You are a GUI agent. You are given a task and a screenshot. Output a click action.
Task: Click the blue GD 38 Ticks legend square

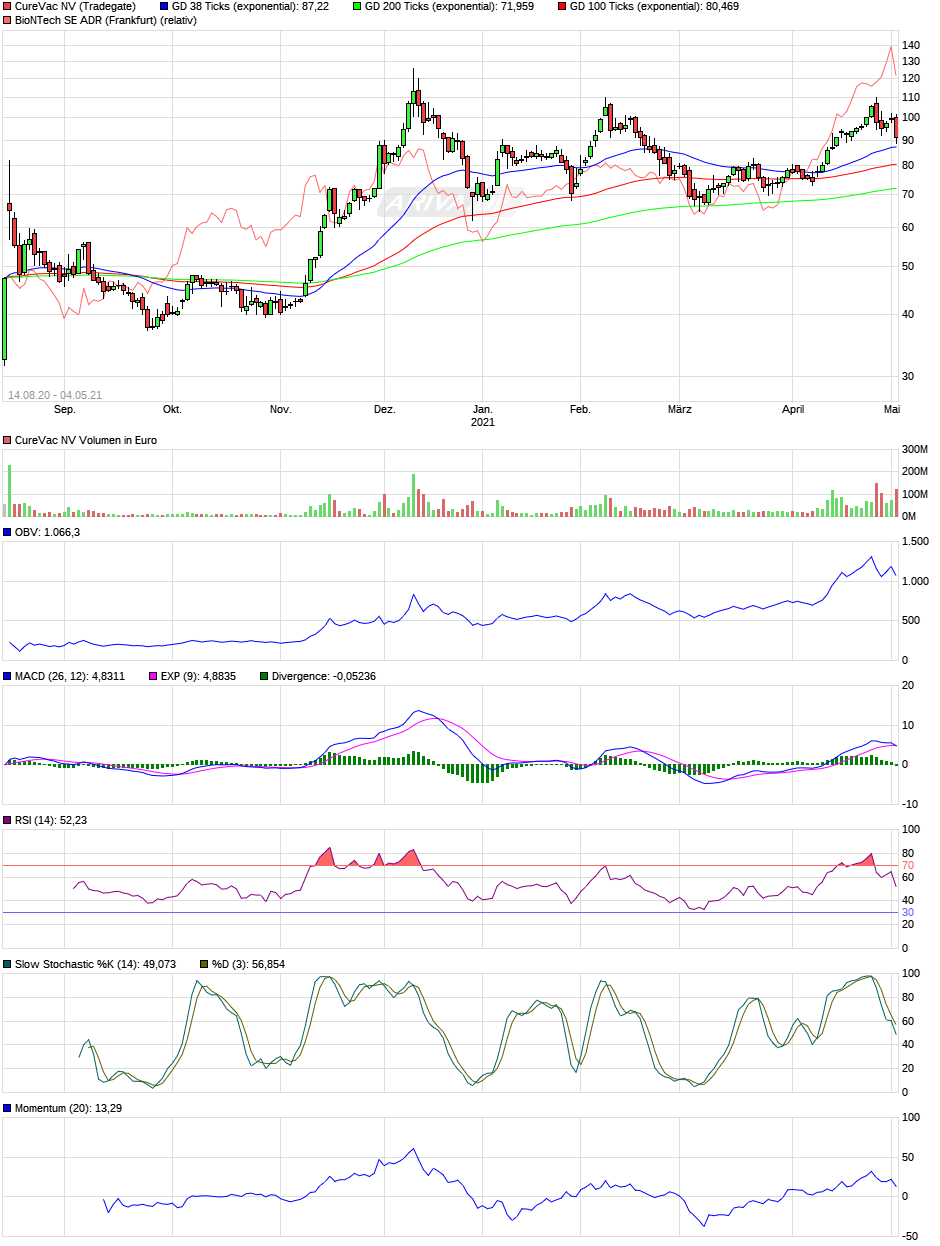[164, 6]
